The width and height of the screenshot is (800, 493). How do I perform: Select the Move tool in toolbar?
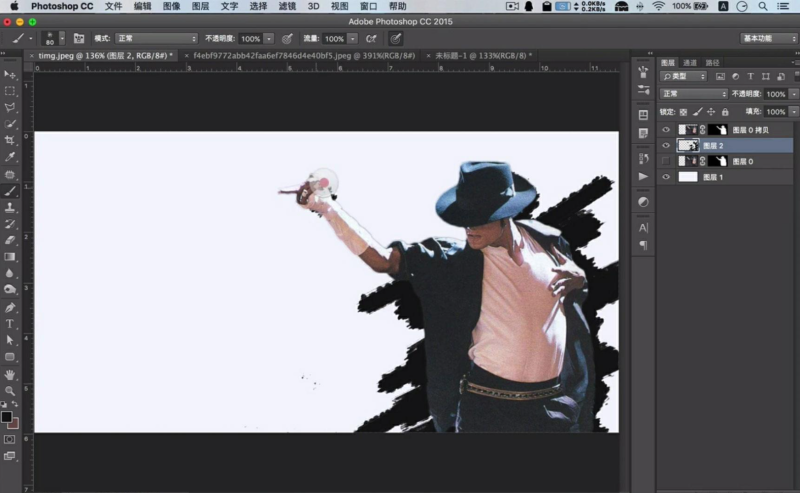10,74
